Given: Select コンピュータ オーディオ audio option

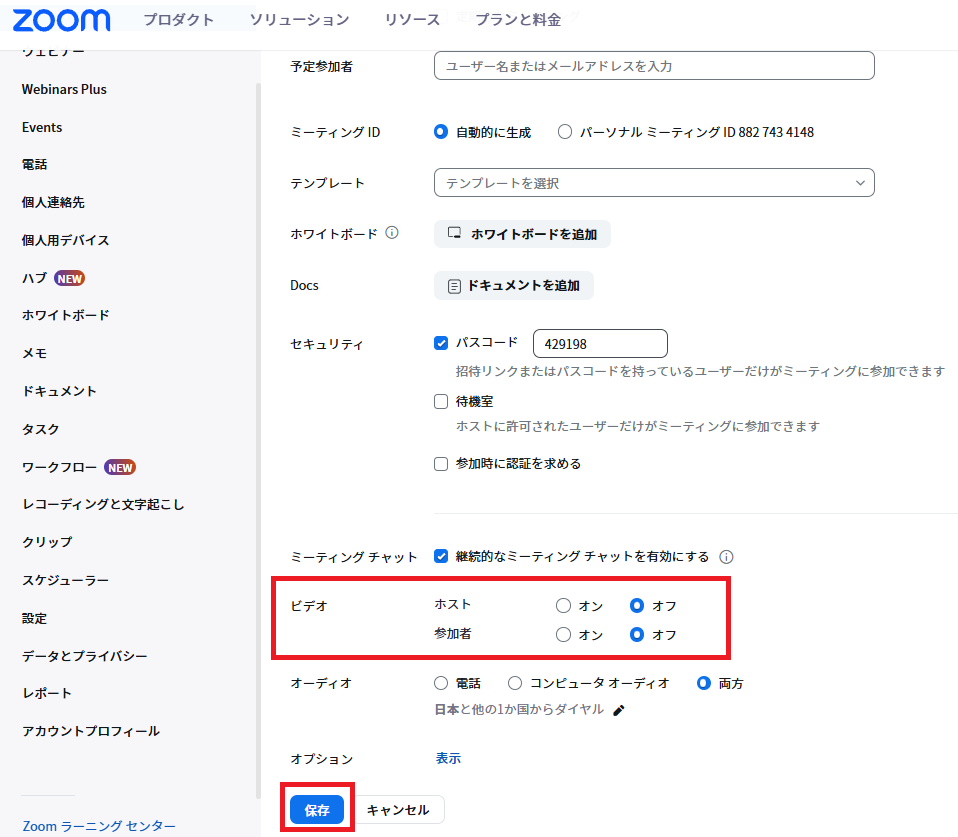Looking at the screenshot, I should tap(515, 684).
